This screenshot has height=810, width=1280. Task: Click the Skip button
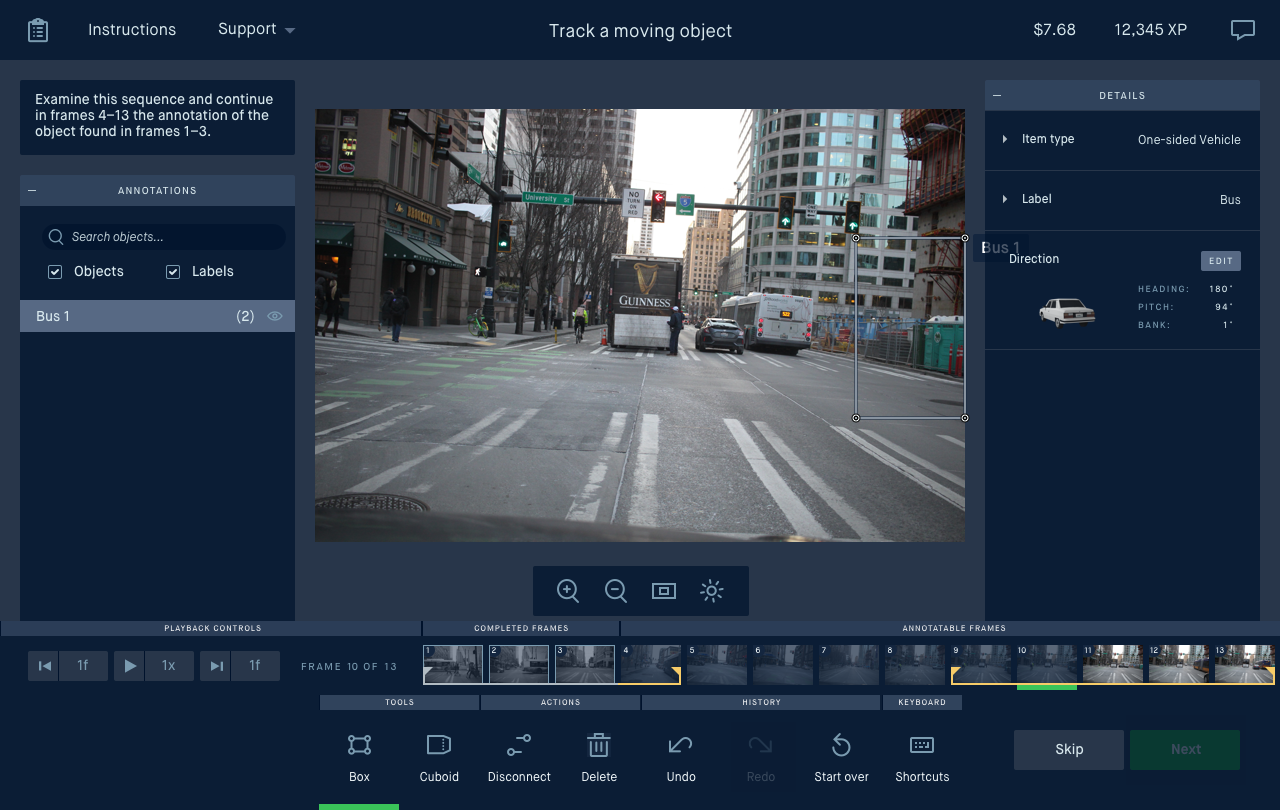pyautogui.click(x=1069, y=749)
